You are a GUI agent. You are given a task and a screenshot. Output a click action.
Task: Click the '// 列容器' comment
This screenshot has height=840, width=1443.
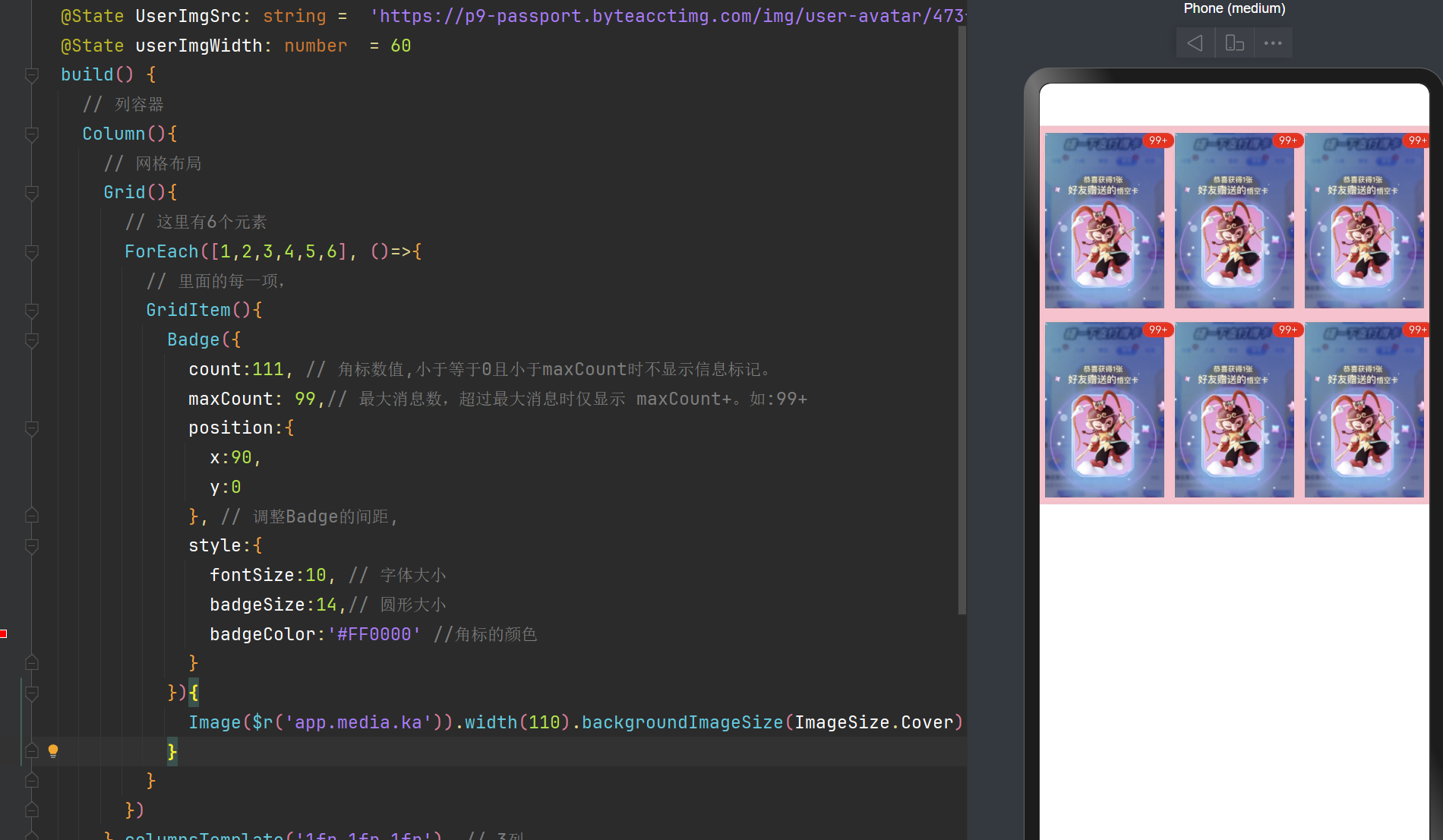[x=123, y=104]
